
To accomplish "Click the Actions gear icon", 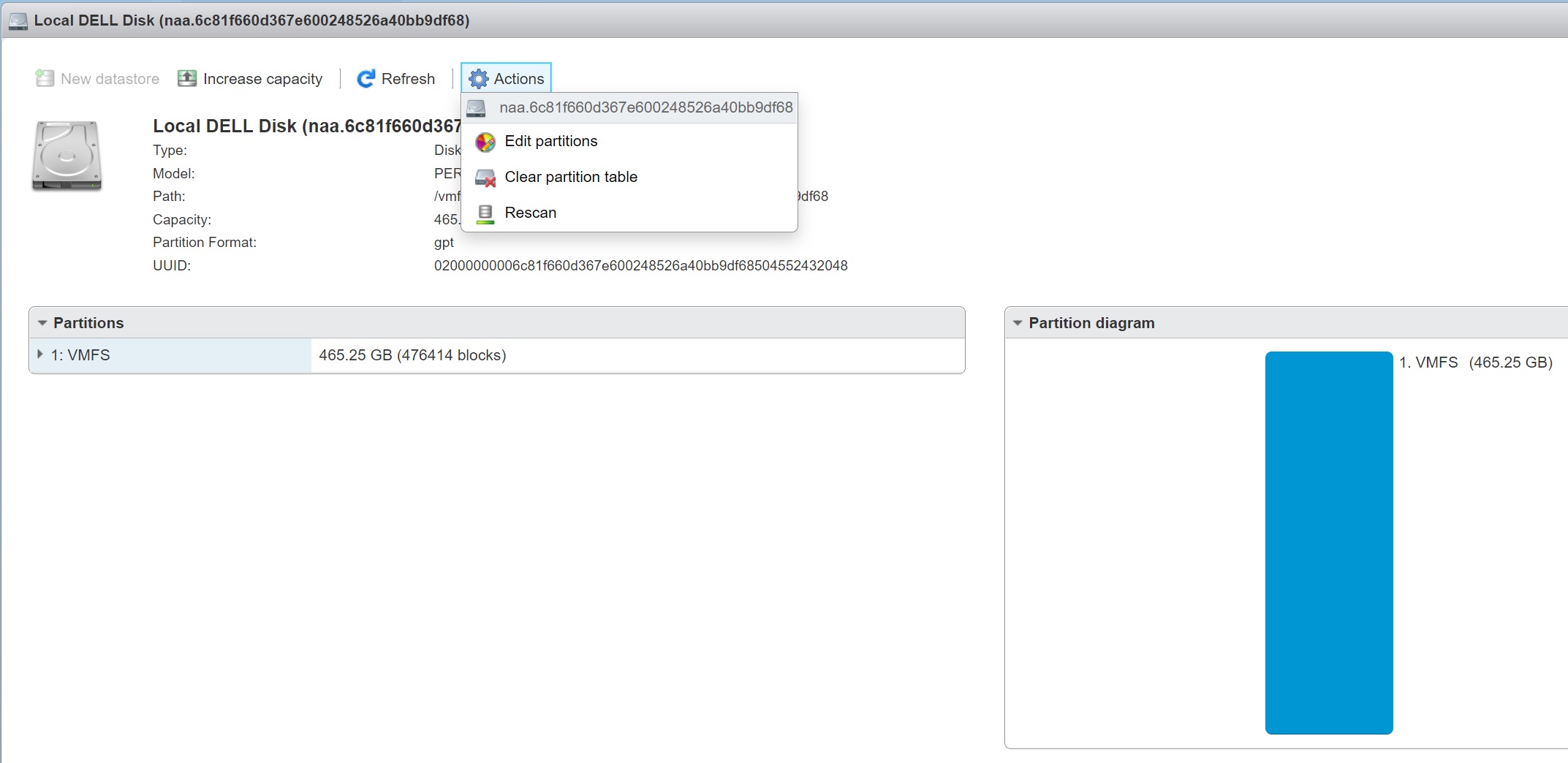I will coord(479,79).
